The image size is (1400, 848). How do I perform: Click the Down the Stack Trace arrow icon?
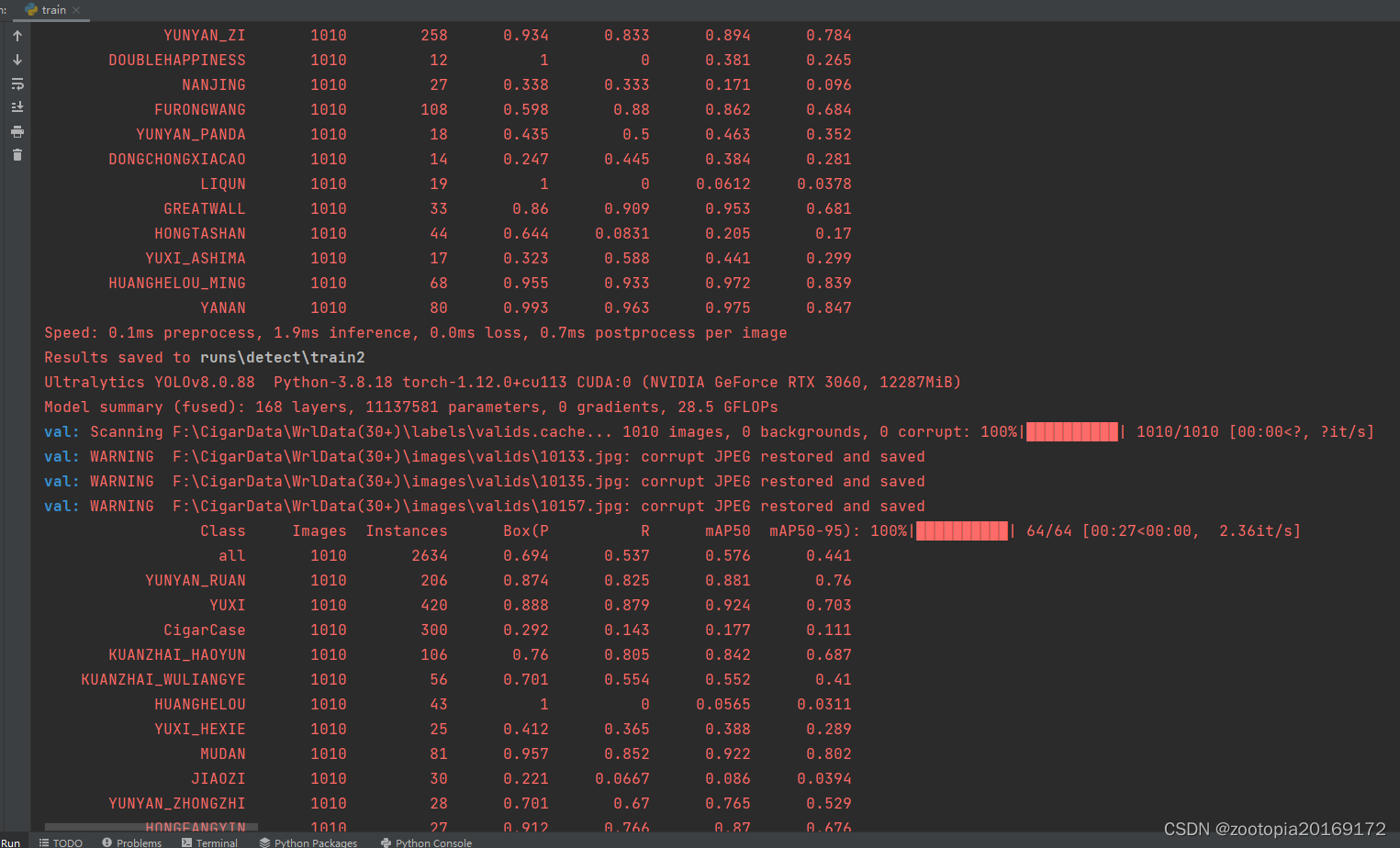coord(17,60)
